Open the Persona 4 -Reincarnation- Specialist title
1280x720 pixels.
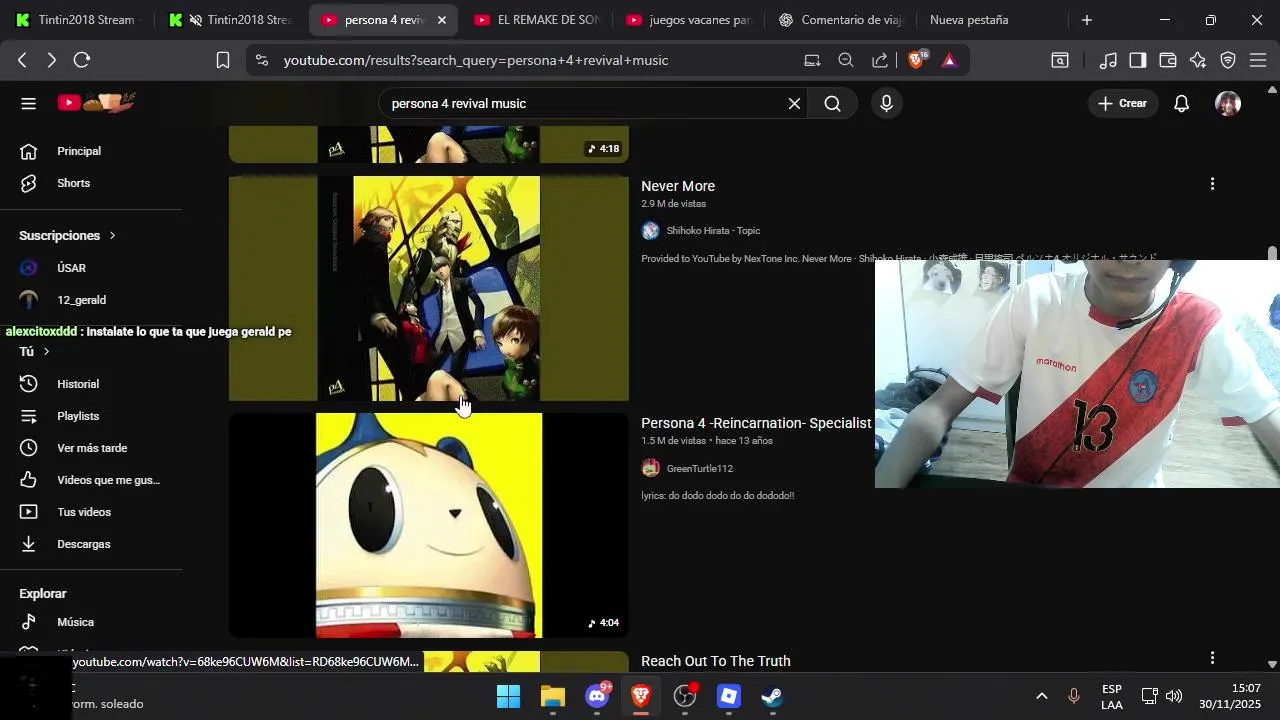(x=756, y=423)
